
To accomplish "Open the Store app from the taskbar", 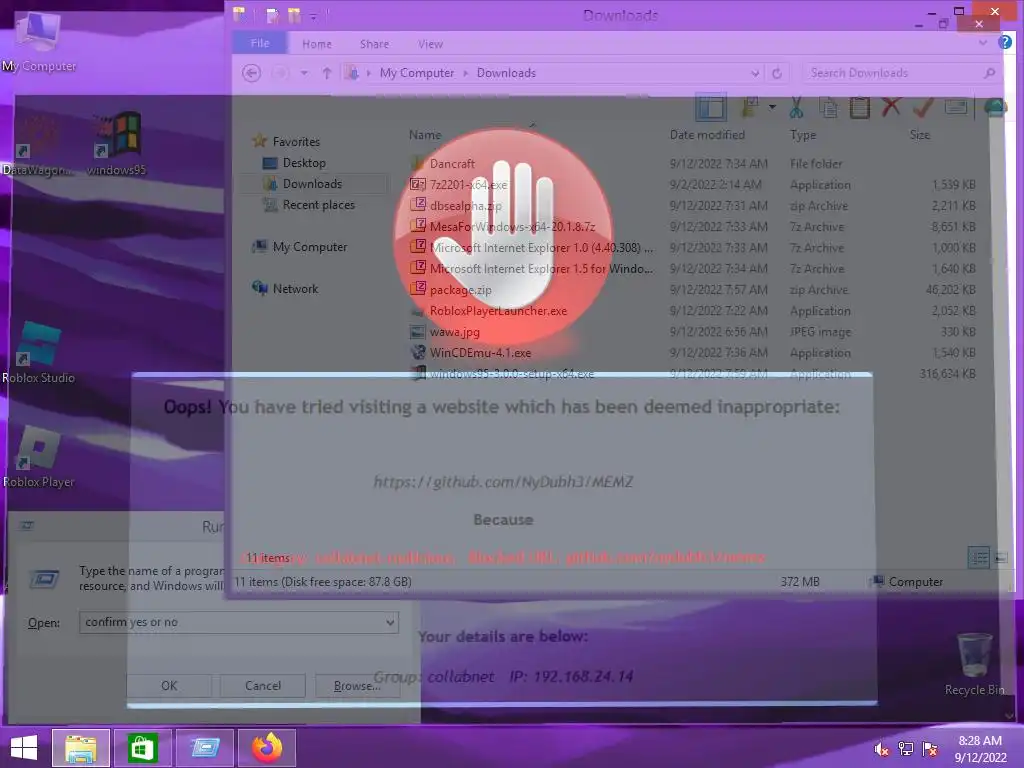I will 142,748.
